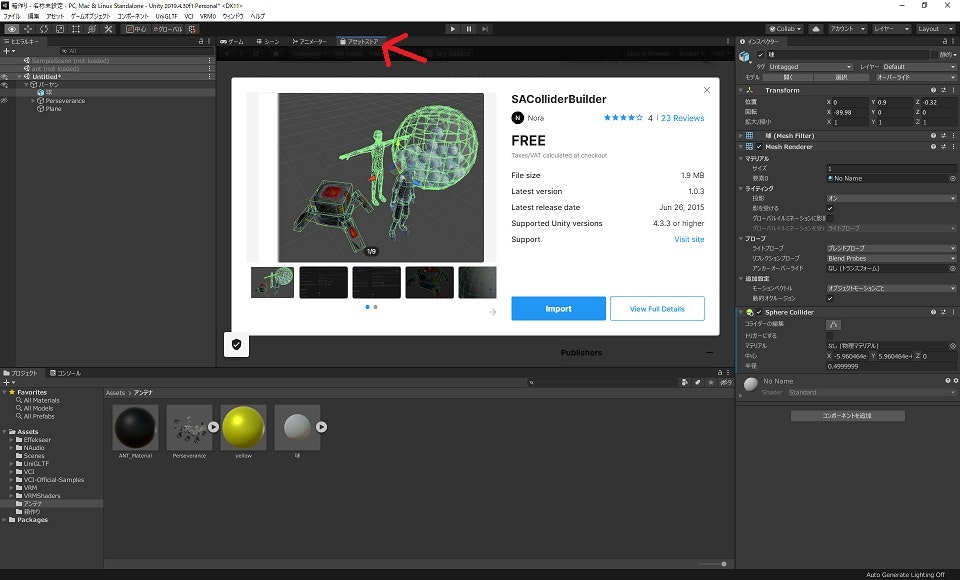Select the Move tool
Viewport: 960px width, 580px height.
tap(28, 29)
